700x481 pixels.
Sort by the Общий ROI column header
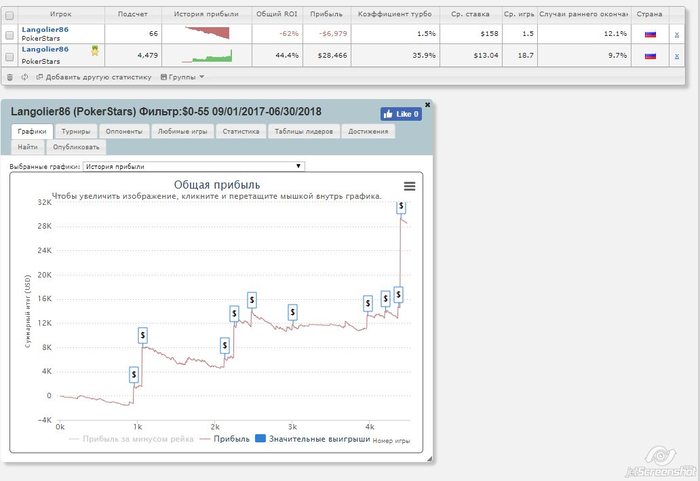277,14
